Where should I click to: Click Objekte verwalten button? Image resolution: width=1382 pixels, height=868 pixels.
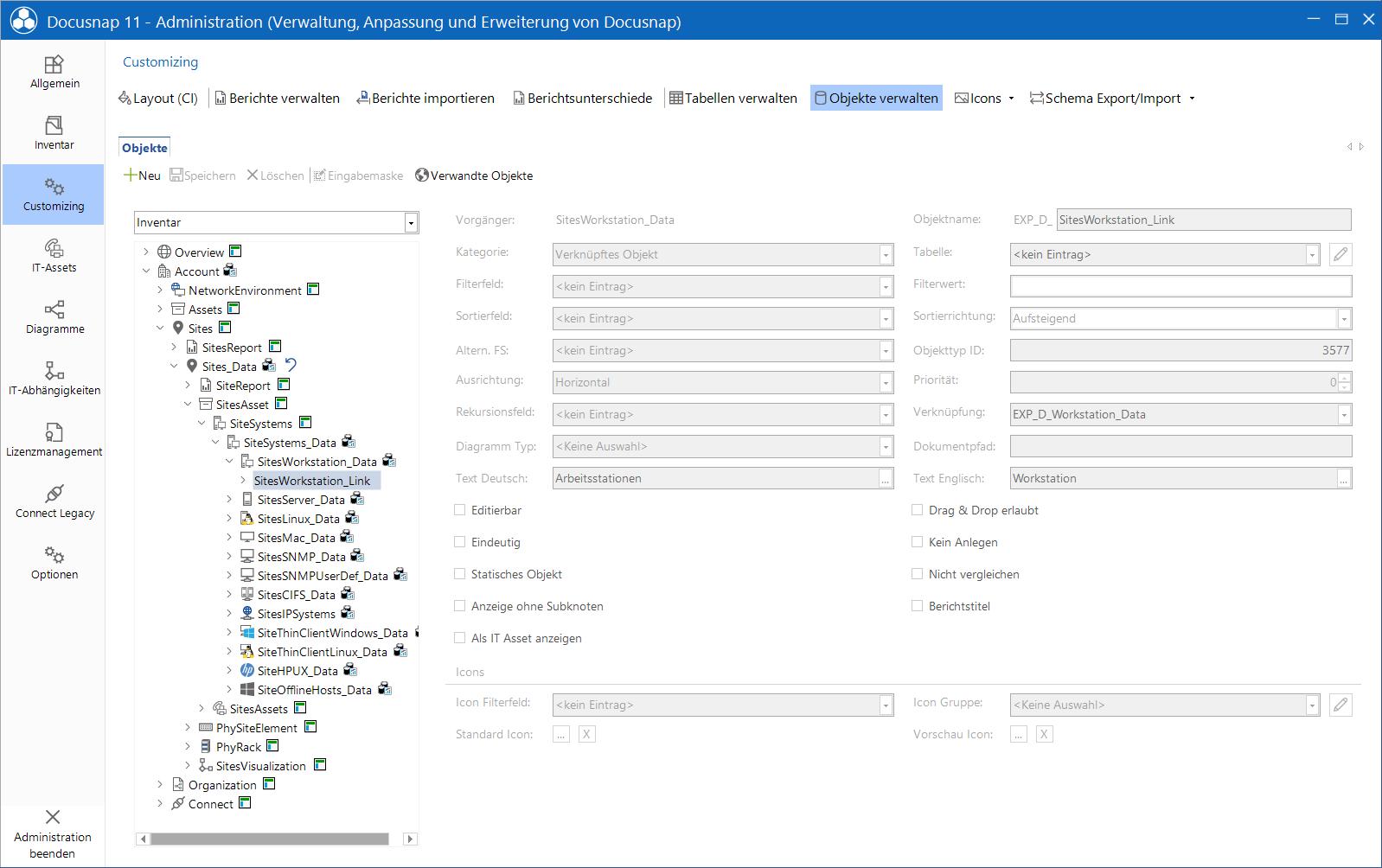876,99
